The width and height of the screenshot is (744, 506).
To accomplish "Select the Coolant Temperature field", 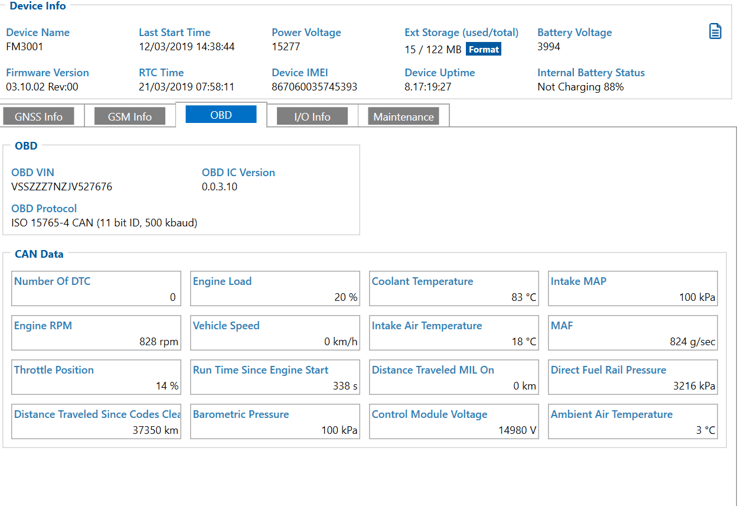I will pyautogui.click(x=454, y=289).
